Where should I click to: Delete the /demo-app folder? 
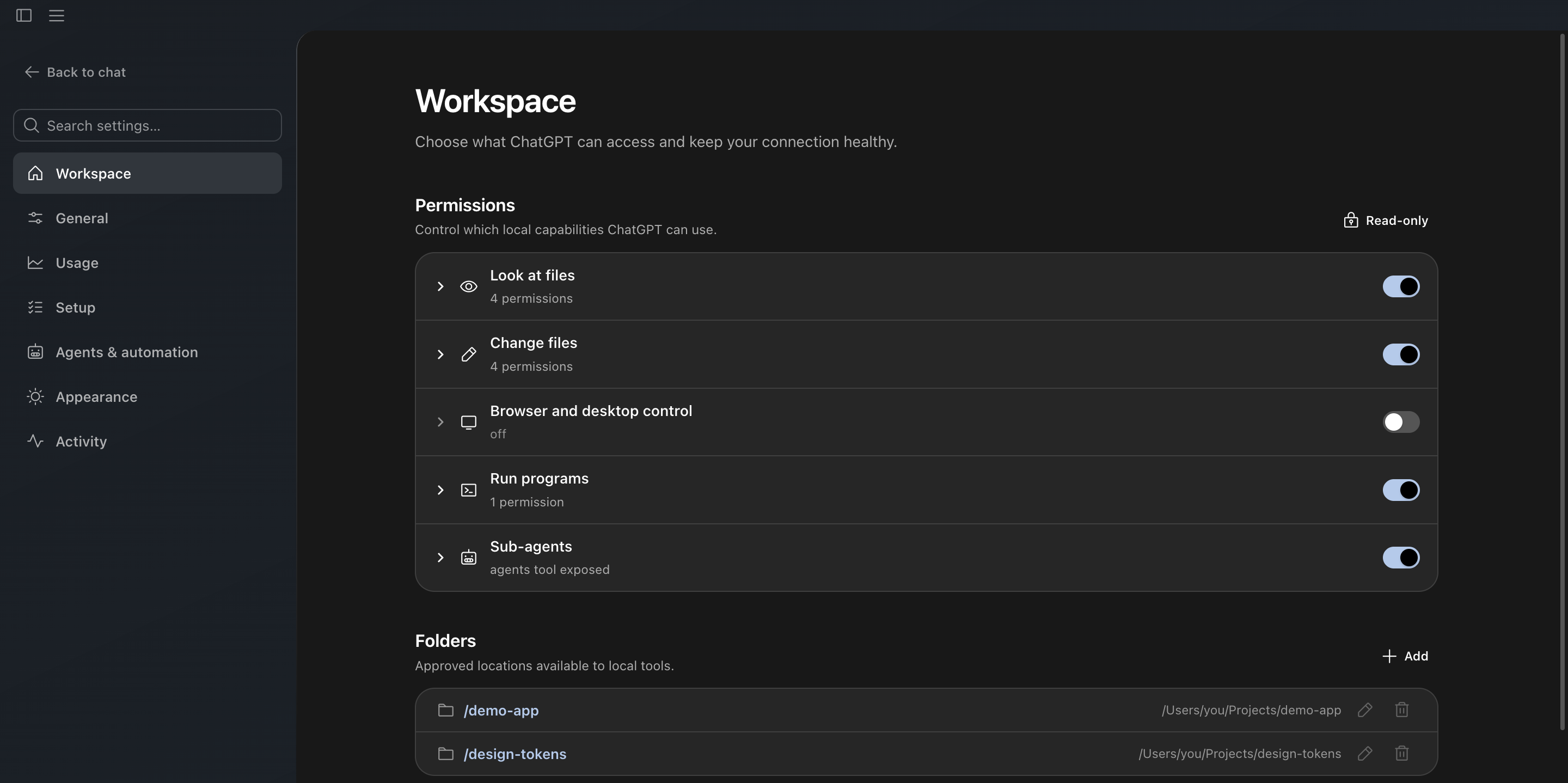[1402, 710]
